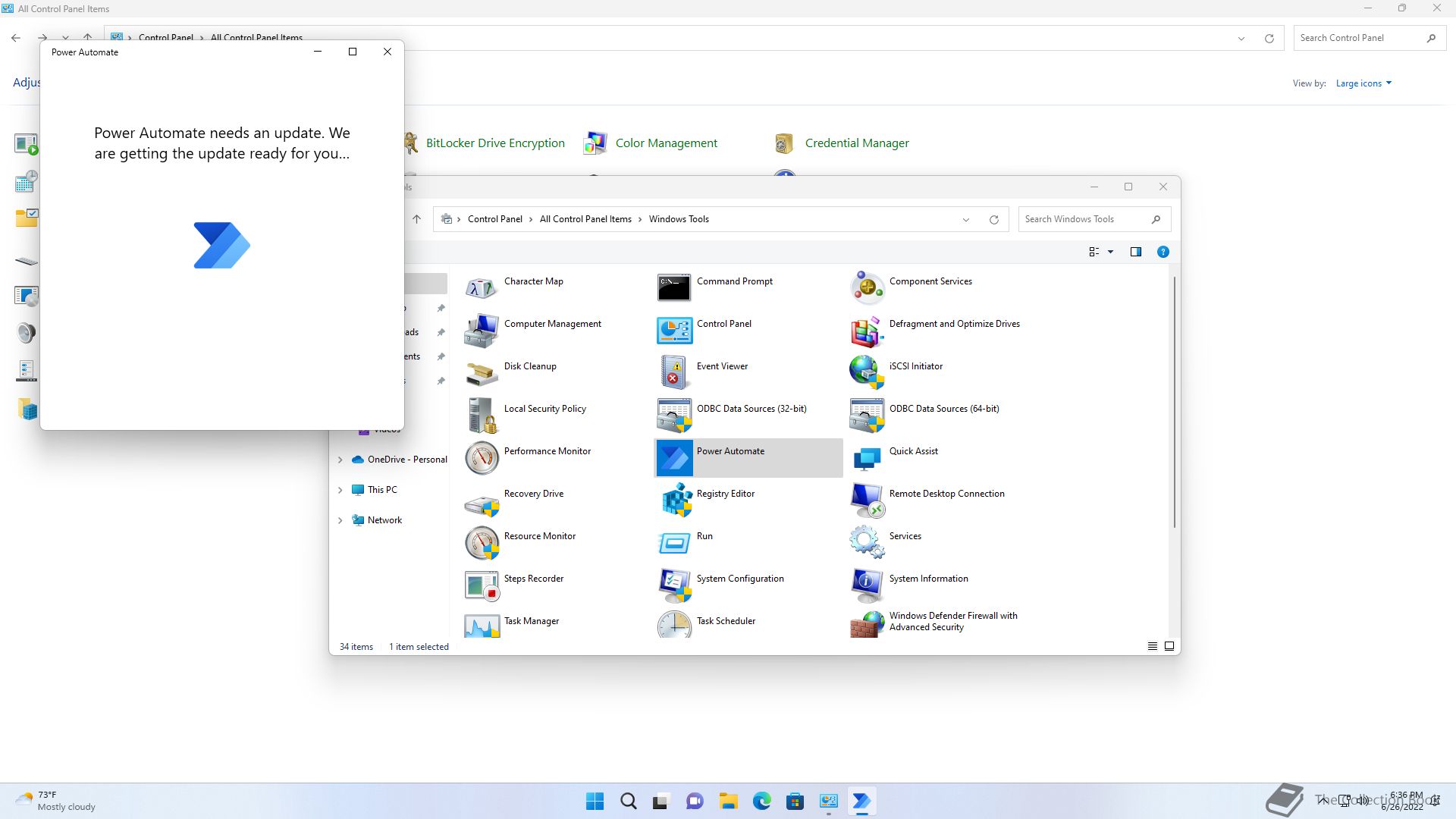1456x819 pixels.
Task: Open Event Viewer icon
Action: pyautogui.click(x=674, y=373)
